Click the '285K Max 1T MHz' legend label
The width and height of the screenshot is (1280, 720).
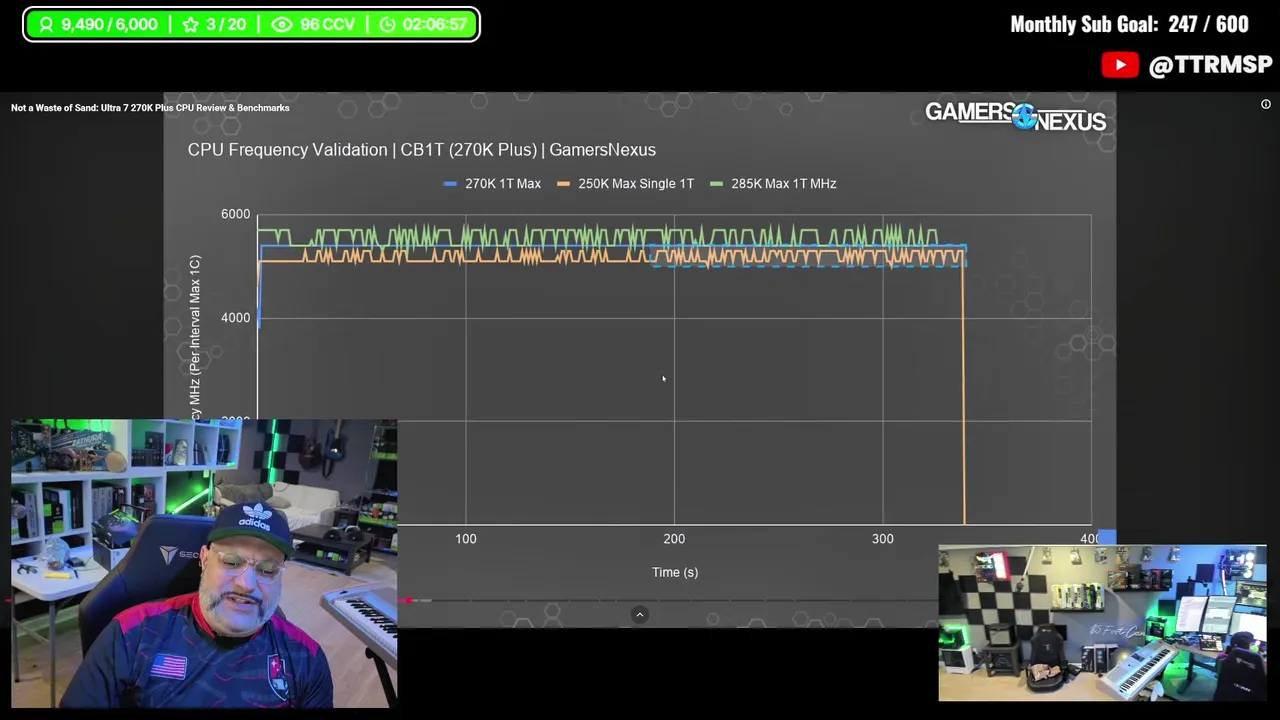pos(783,184)
